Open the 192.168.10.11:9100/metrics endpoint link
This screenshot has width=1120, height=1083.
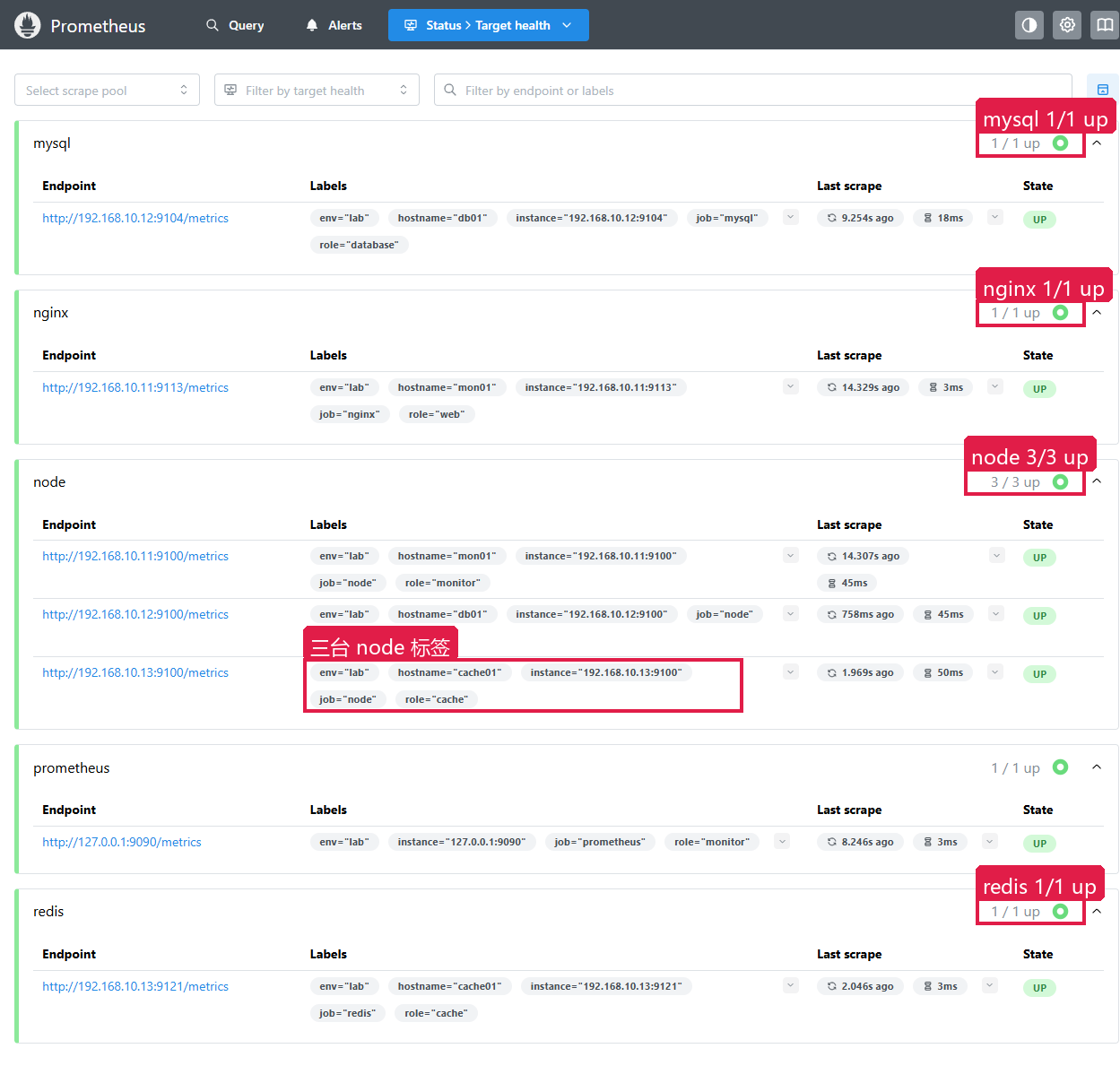pyautogui.click(x=135, y=556)
